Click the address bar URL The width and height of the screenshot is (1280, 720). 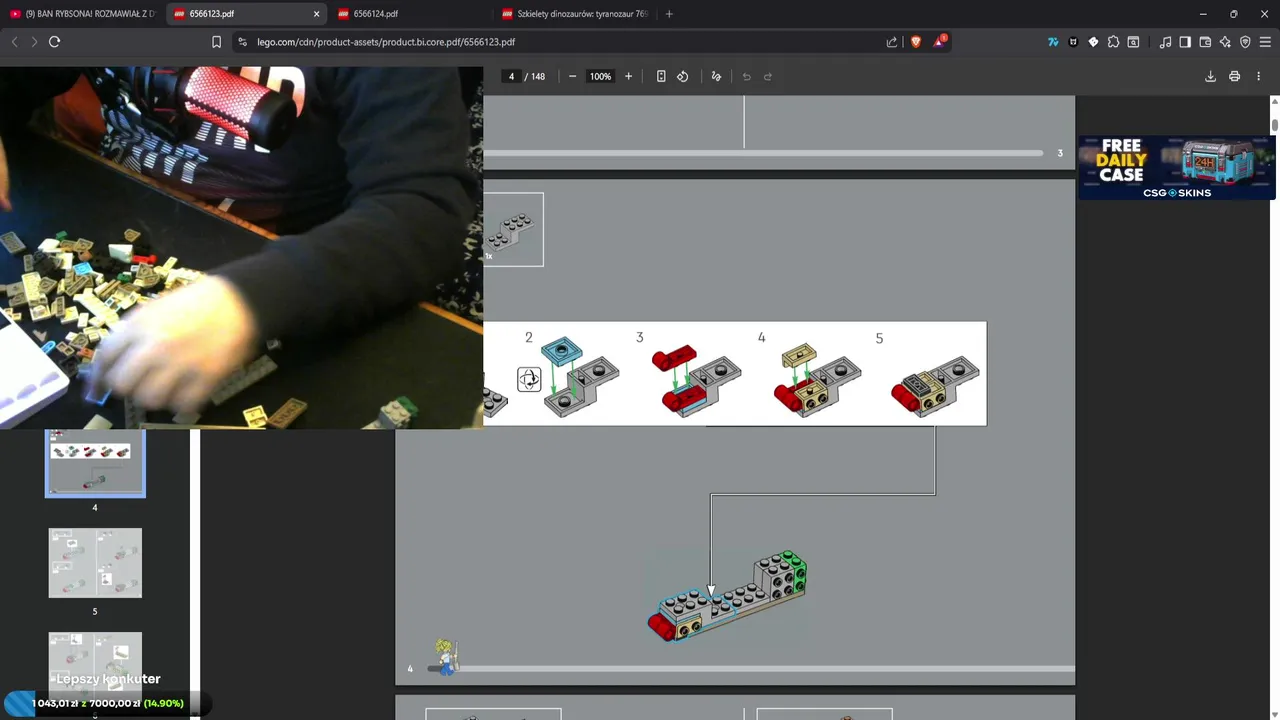tap(386, 42)
